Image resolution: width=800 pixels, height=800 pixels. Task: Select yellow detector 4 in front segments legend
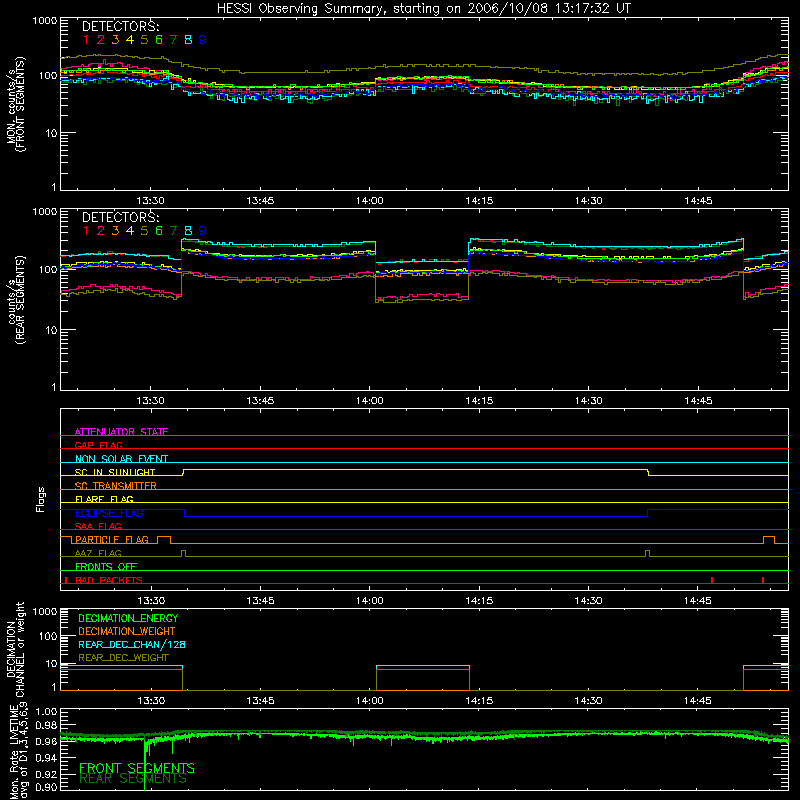pyautogui.click(x=130, y=40)
